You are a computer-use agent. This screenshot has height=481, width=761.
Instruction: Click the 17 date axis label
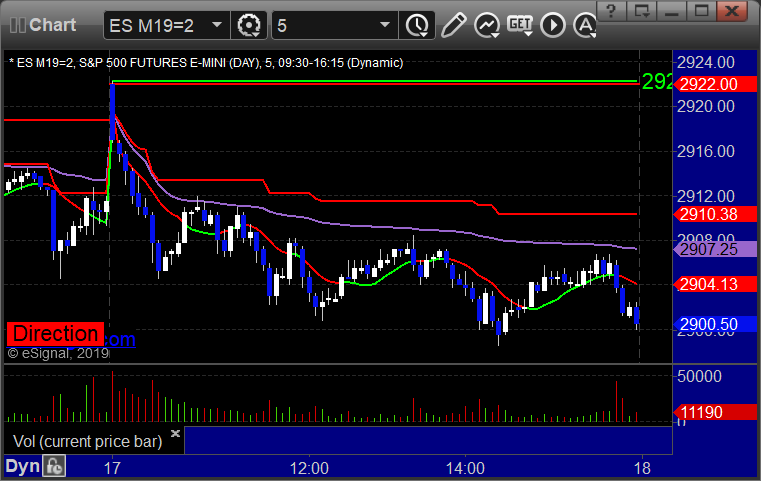(x=112, y=468)
